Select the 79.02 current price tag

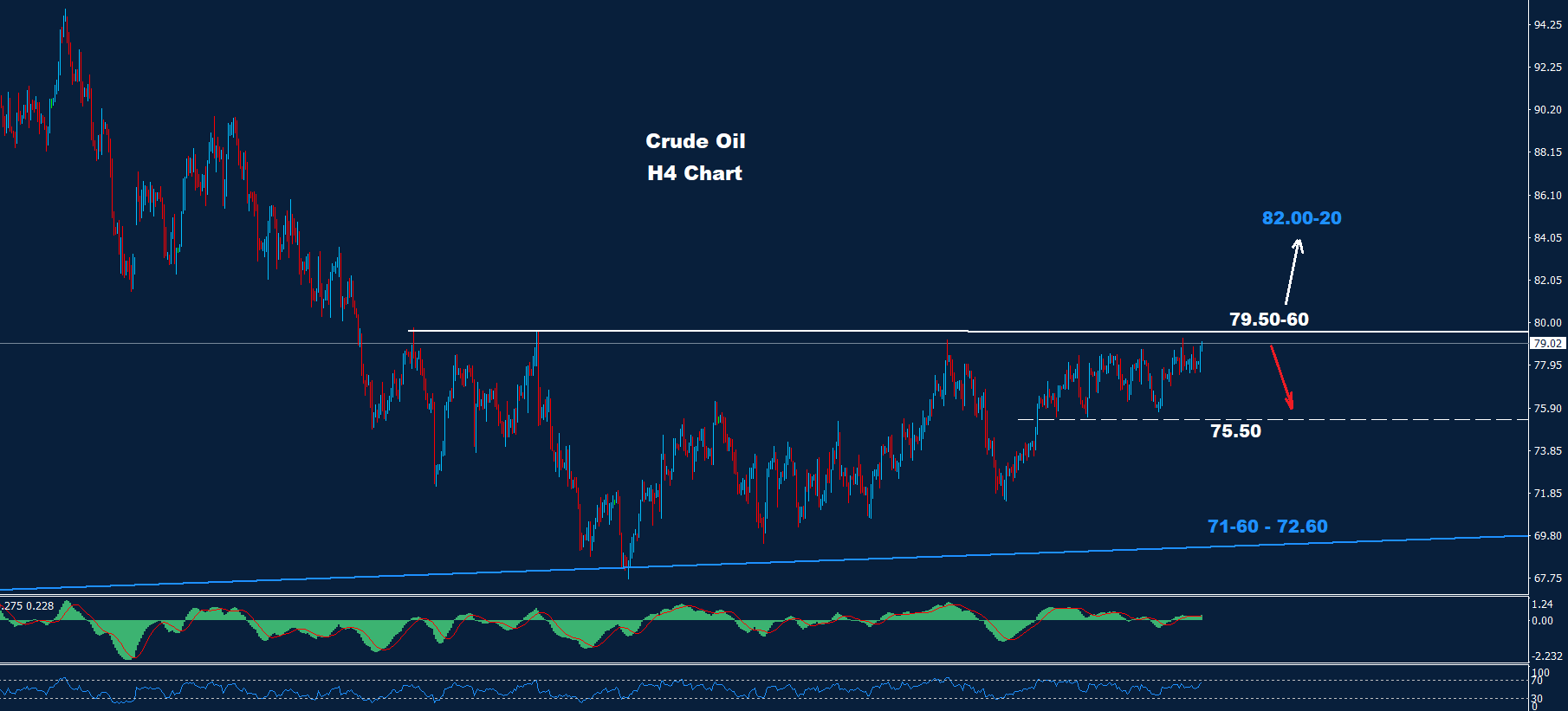[x=1547, y=344]
